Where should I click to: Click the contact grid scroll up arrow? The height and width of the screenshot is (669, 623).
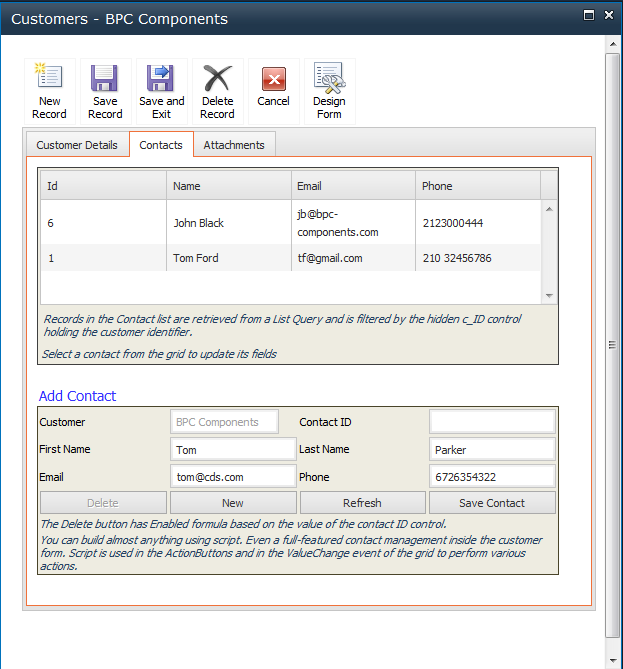(549, 209)
